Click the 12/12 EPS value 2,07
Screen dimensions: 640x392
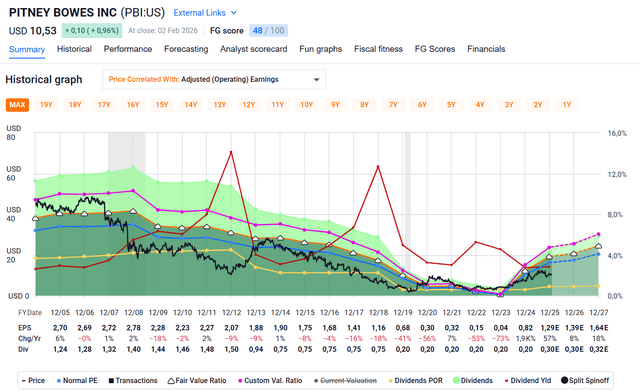tap(231, 328)
